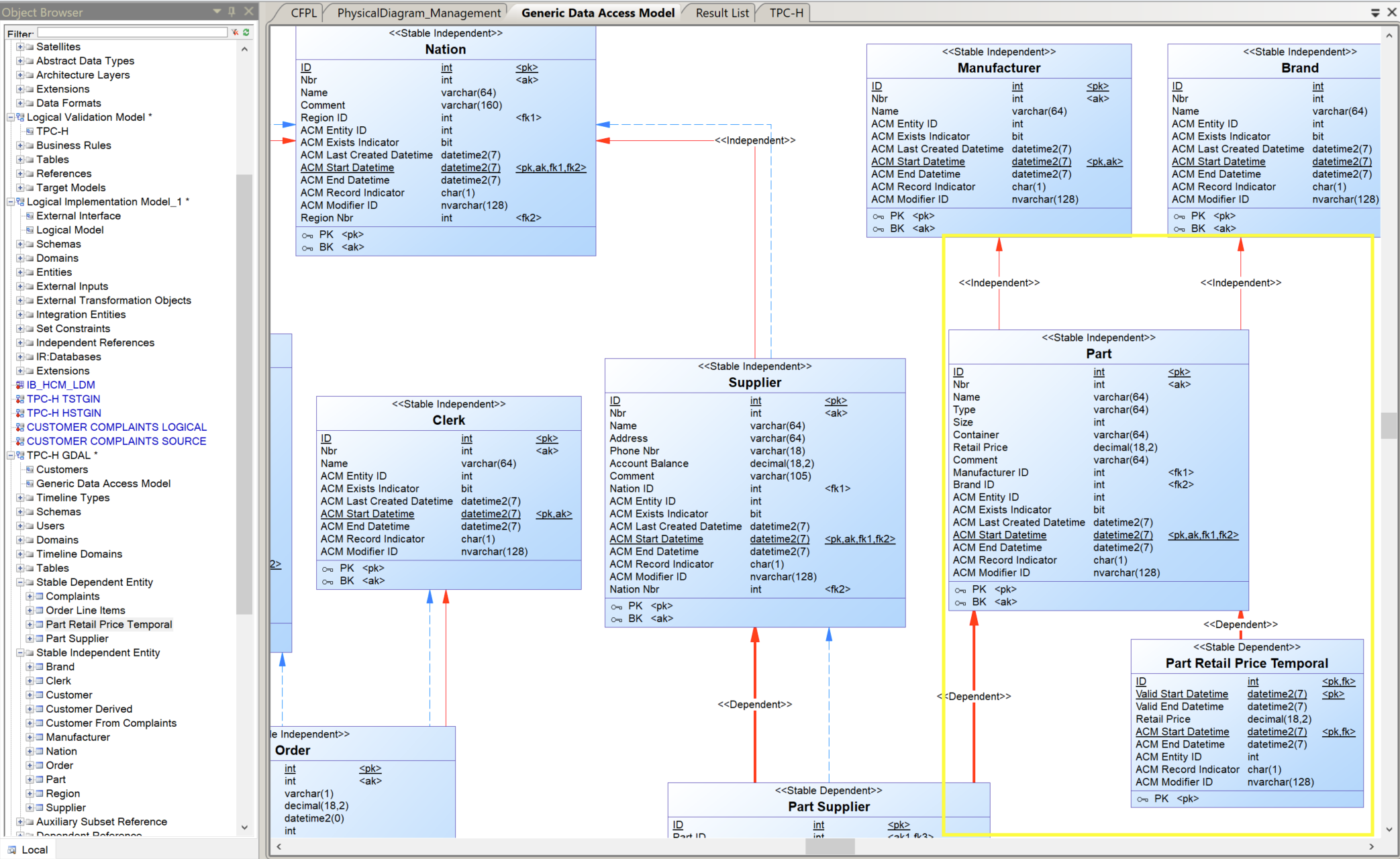Collapse the Logical Validation Model node
Viewport: 1400px width, 859px height.
point(11,117)
